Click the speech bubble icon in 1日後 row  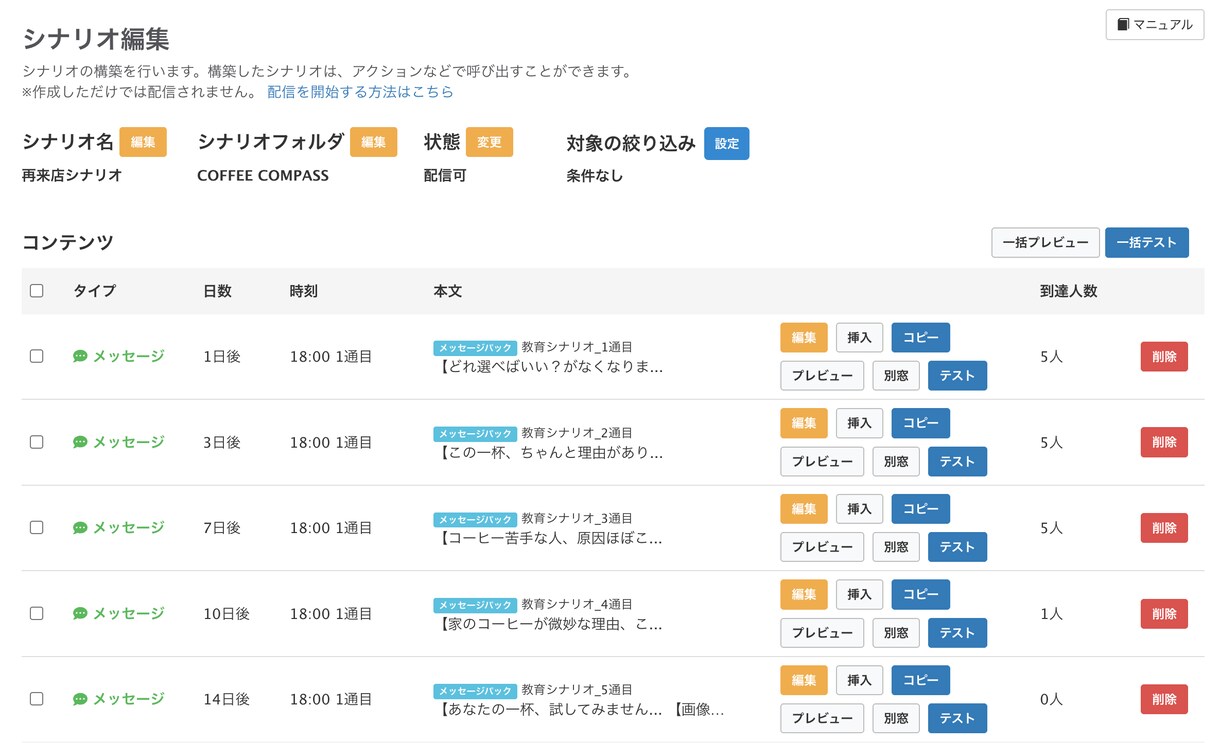click(x=81, y=356)
